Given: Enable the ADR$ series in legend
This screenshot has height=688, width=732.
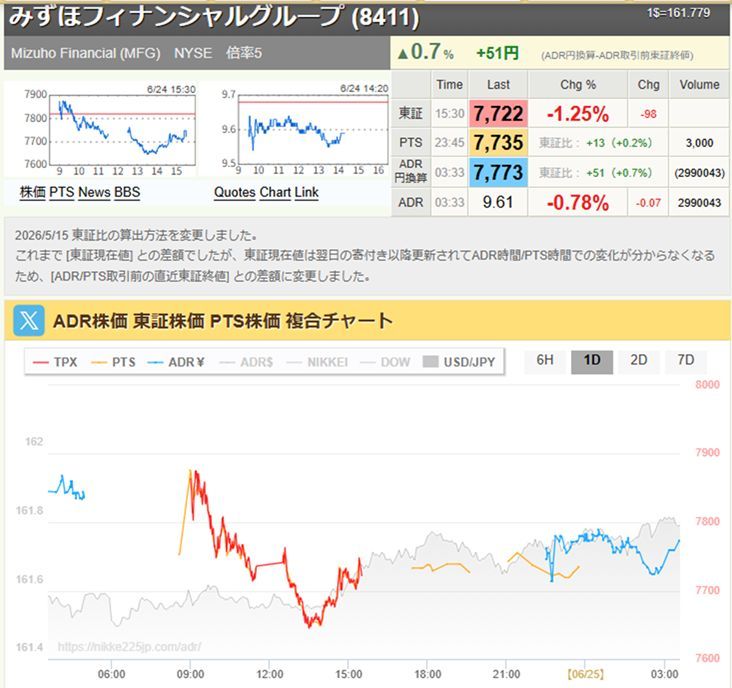Looking at the screenshot, I should [x=246, y=362].
